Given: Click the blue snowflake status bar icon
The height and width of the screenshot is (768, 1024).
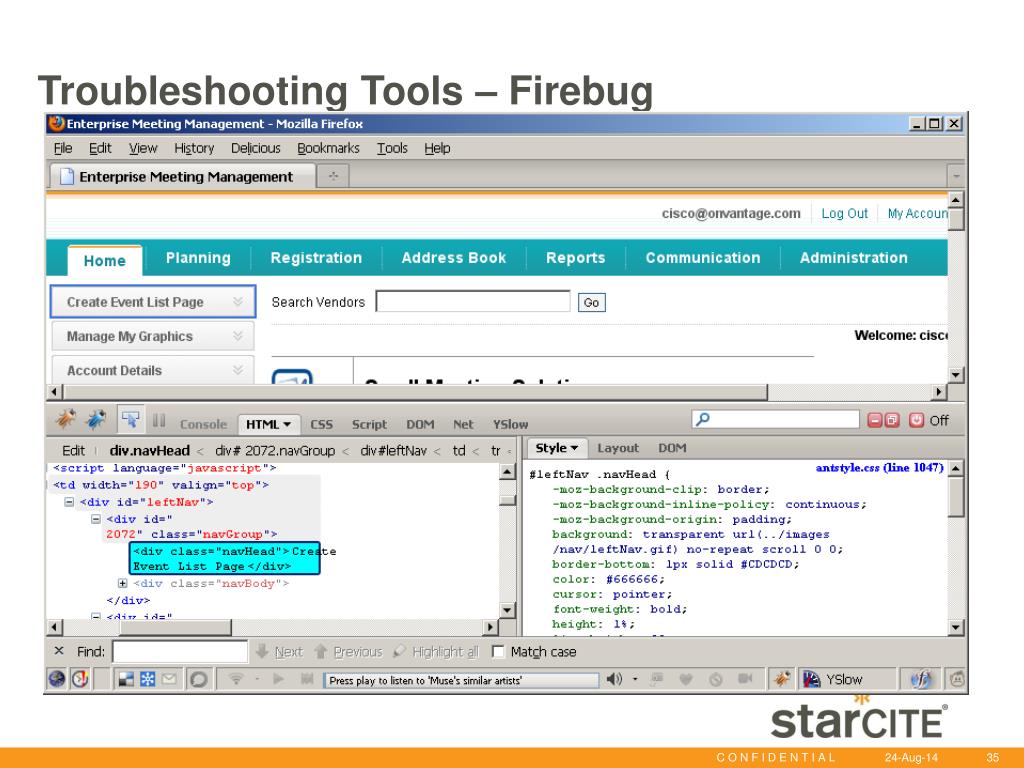Looking at the screenshot, I should 148,679.
